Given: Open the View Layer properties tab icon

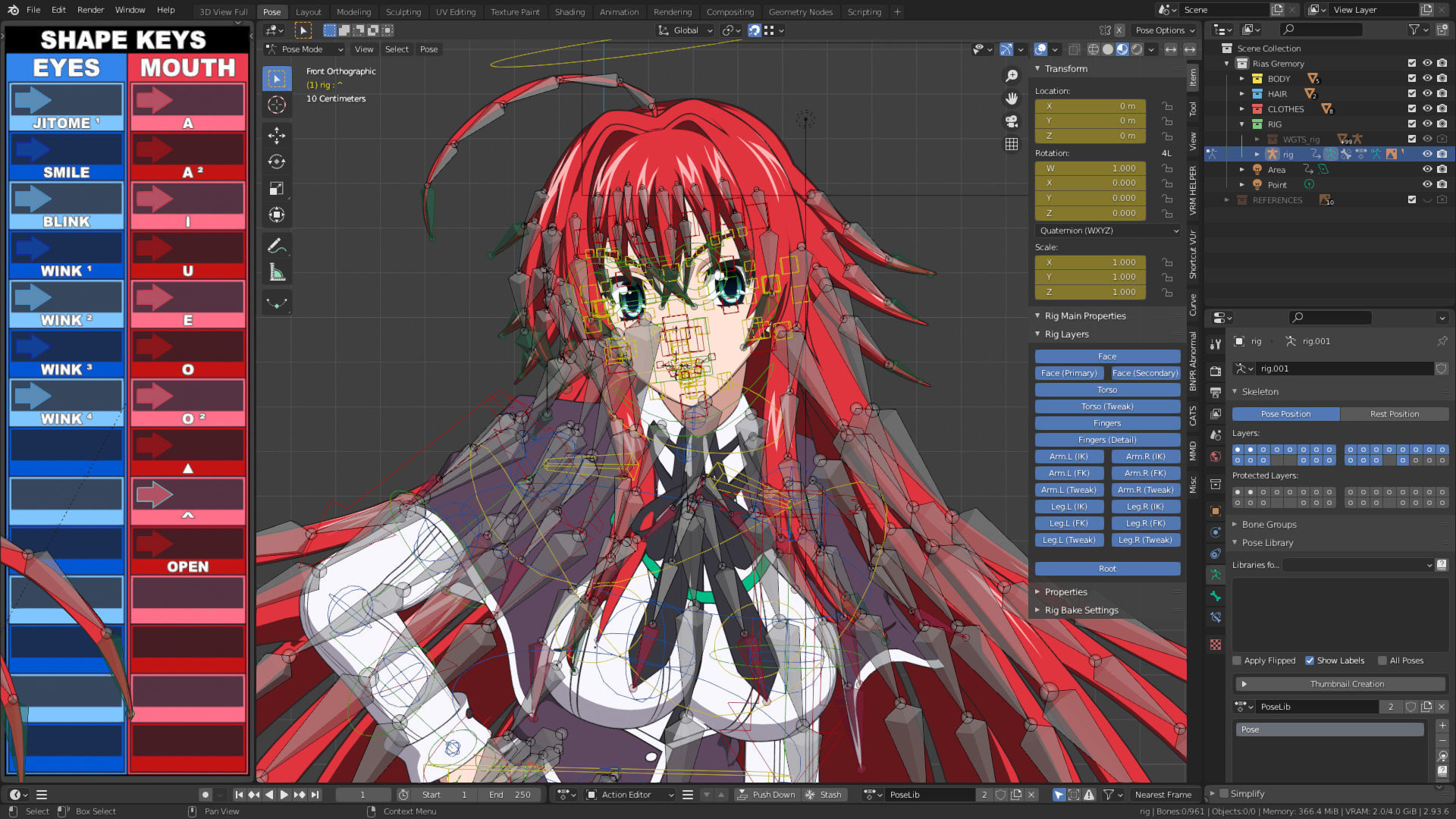Looking at the screenshot, I should point(1216,413).
